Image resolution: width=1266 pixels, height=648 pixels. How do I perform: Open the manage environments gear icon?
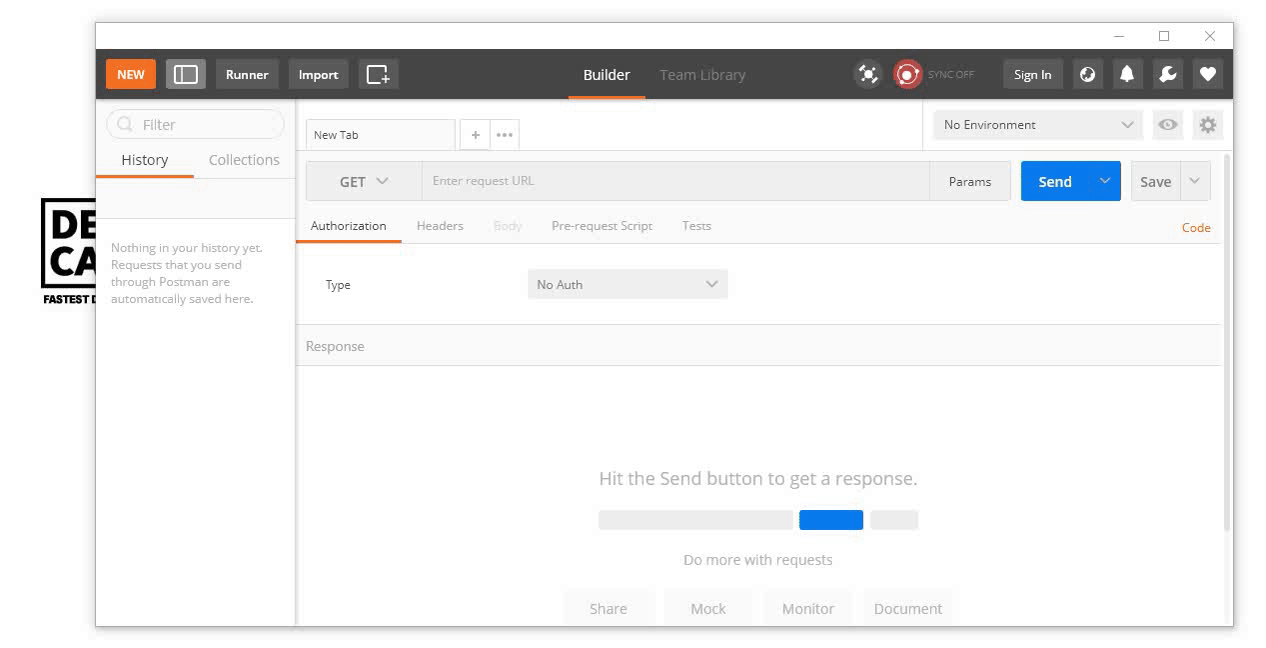click(1208, 125)
